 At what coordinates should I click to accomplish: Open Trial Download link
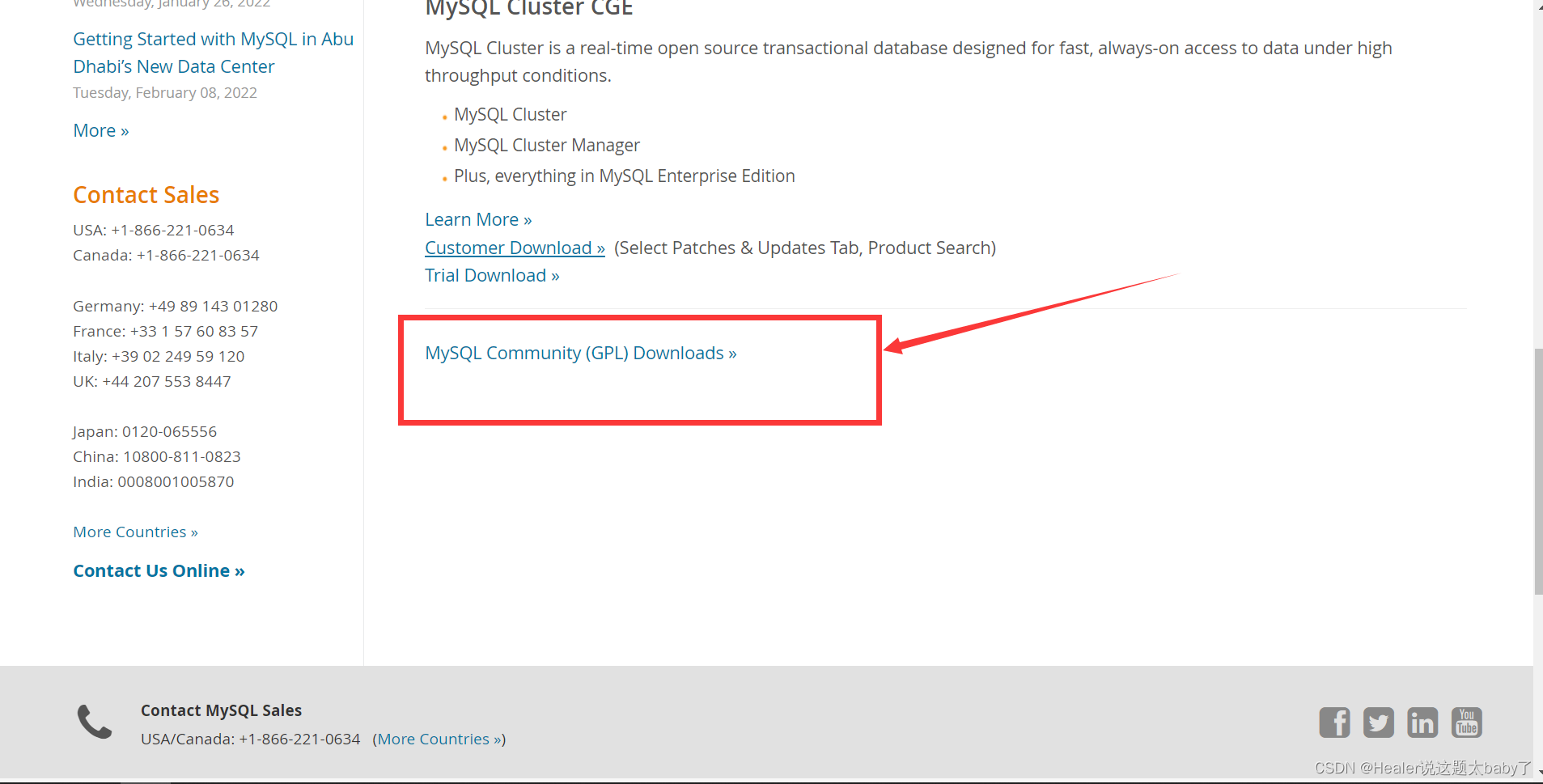point(492,275)
